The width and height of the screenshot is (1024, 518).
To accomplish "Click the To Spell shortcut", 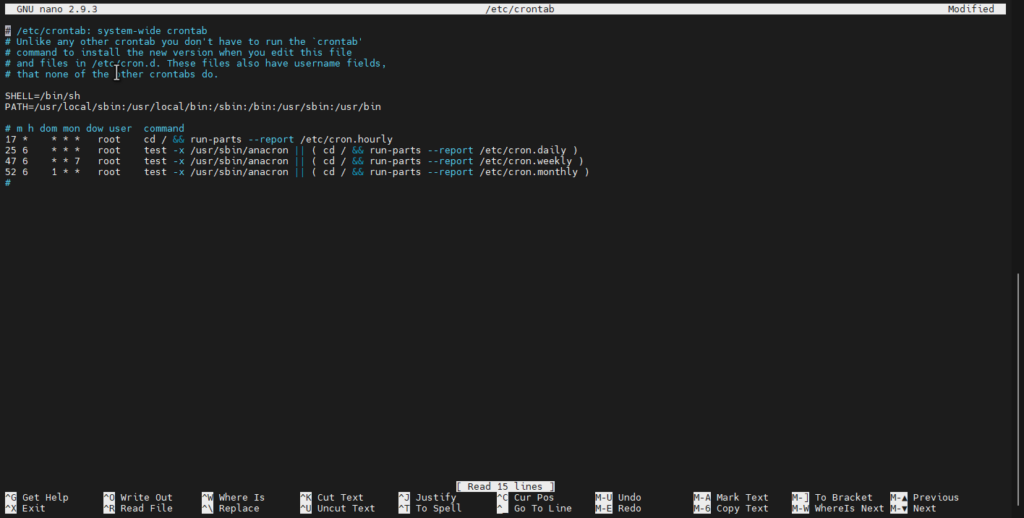I will [x=438, y=508].
